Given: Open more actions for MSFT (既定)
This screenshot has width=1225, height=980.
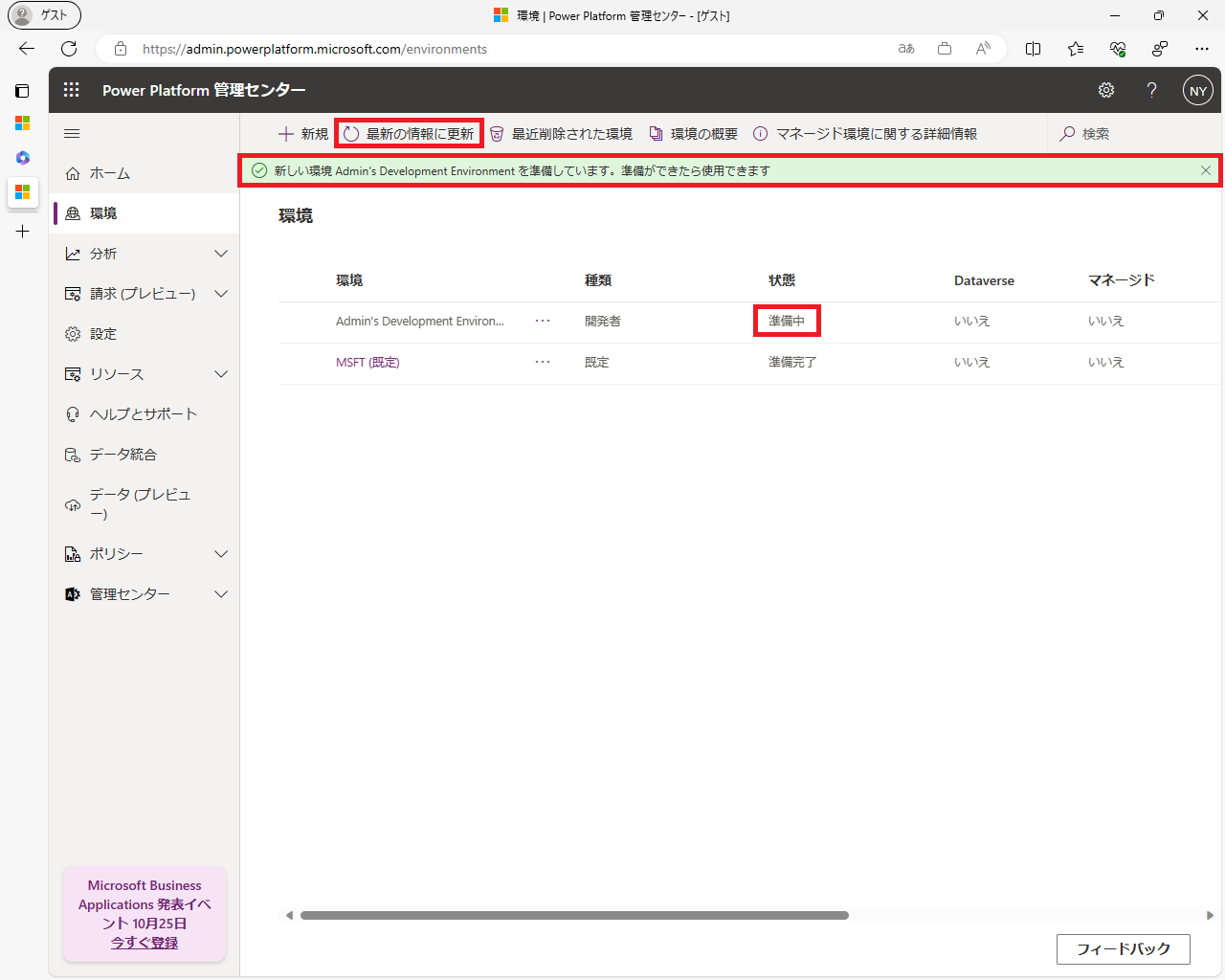Looking at the screenshot, I should [x=543, y=363].
